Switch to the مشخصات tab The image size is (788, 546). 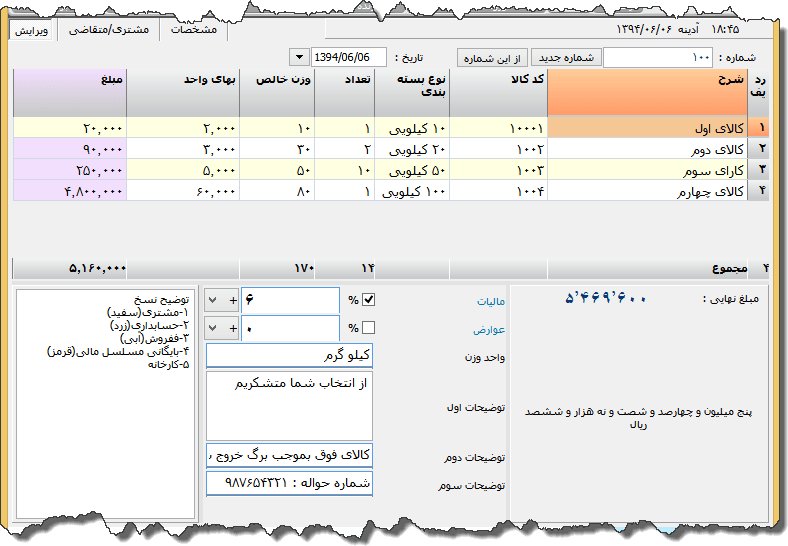pyautogui.click(x=194, y=30)
